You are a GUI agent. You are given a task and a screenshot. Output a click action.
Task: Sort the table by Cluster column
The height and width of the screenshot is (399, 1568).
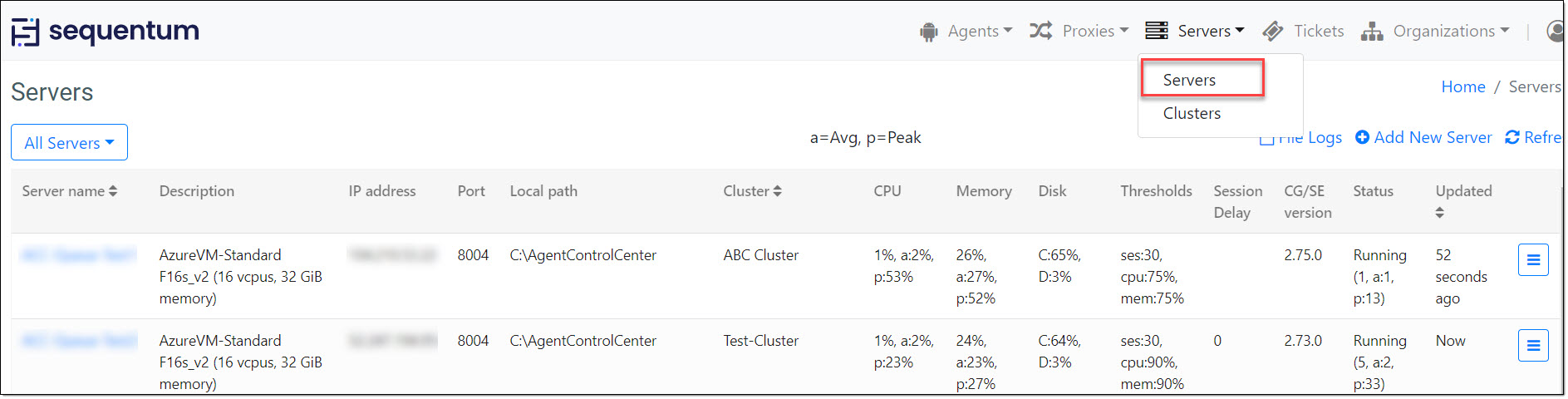(752, 191)
